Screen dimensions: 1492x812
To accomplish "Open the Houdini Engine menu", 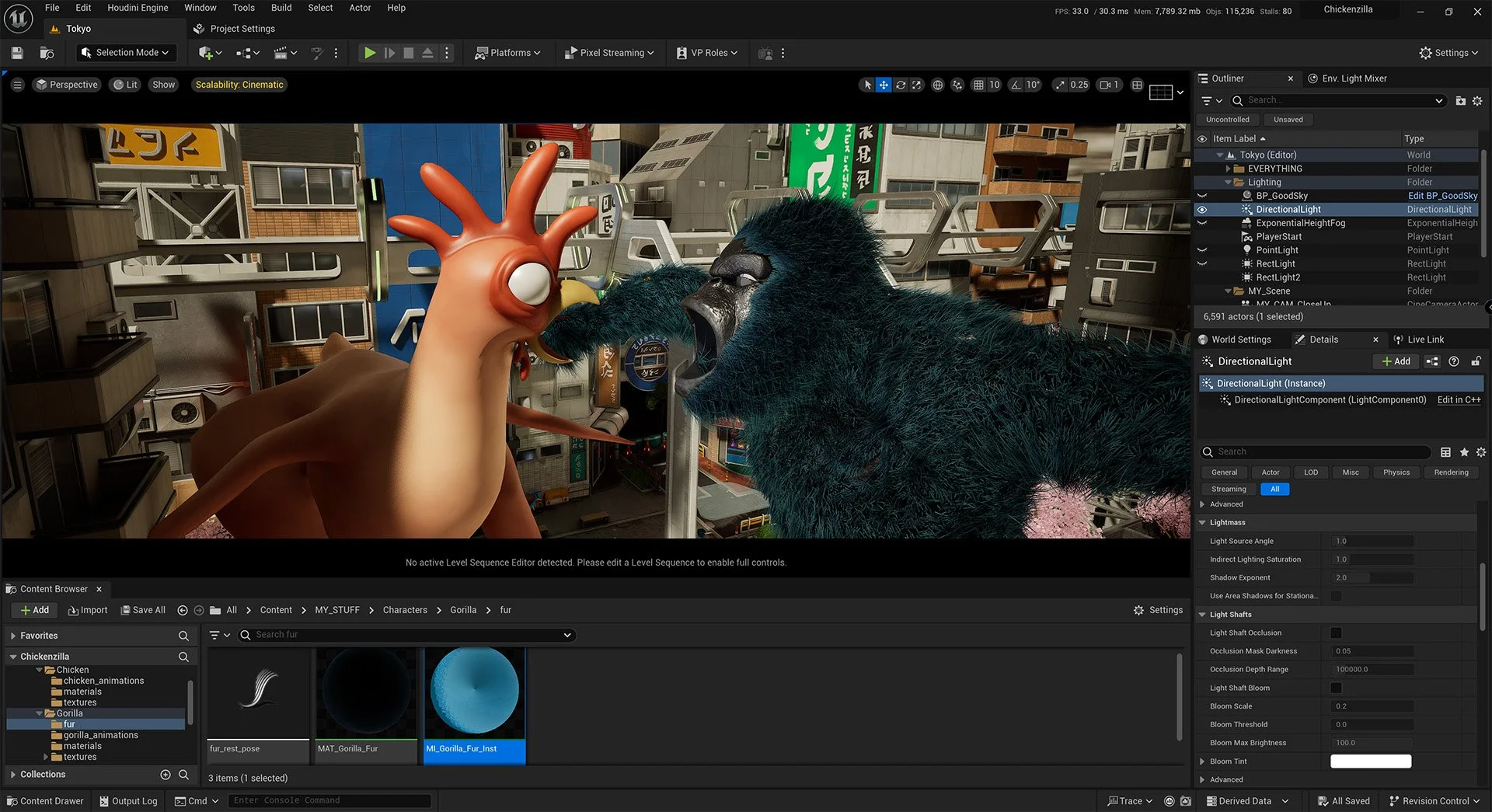I will coord(138,8).
